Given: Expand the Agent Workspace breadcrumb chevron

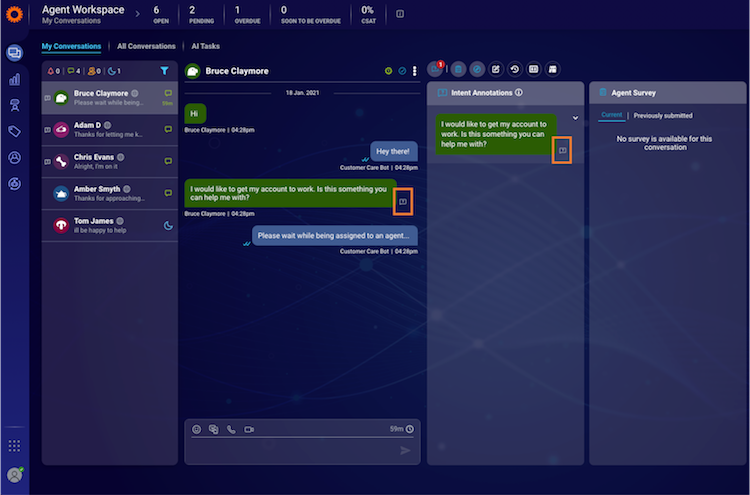Looking at the screenshot, I should pos(137,14).
